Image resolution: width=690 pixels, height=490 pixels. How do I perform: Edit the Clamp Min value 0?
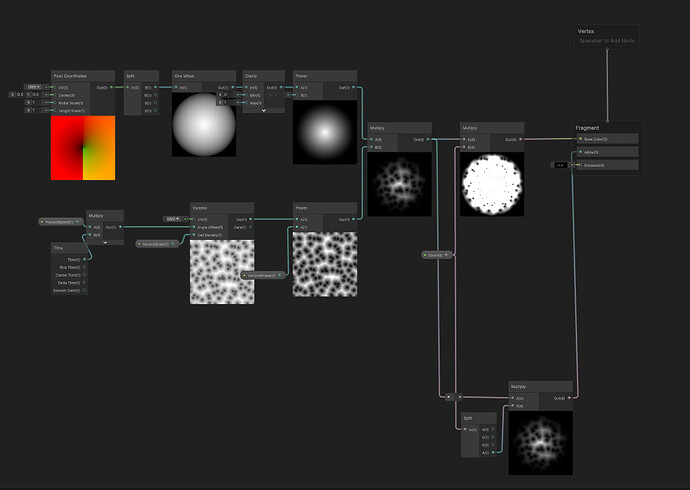pos(229,95)
